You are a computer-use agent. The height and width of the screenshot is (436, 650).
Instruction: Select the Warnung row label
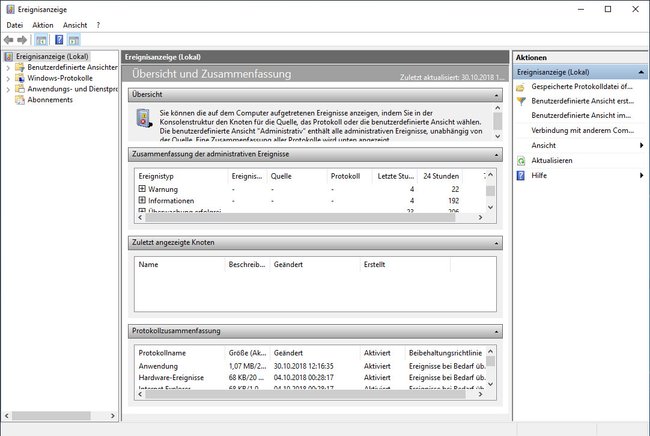coord(163,189)
